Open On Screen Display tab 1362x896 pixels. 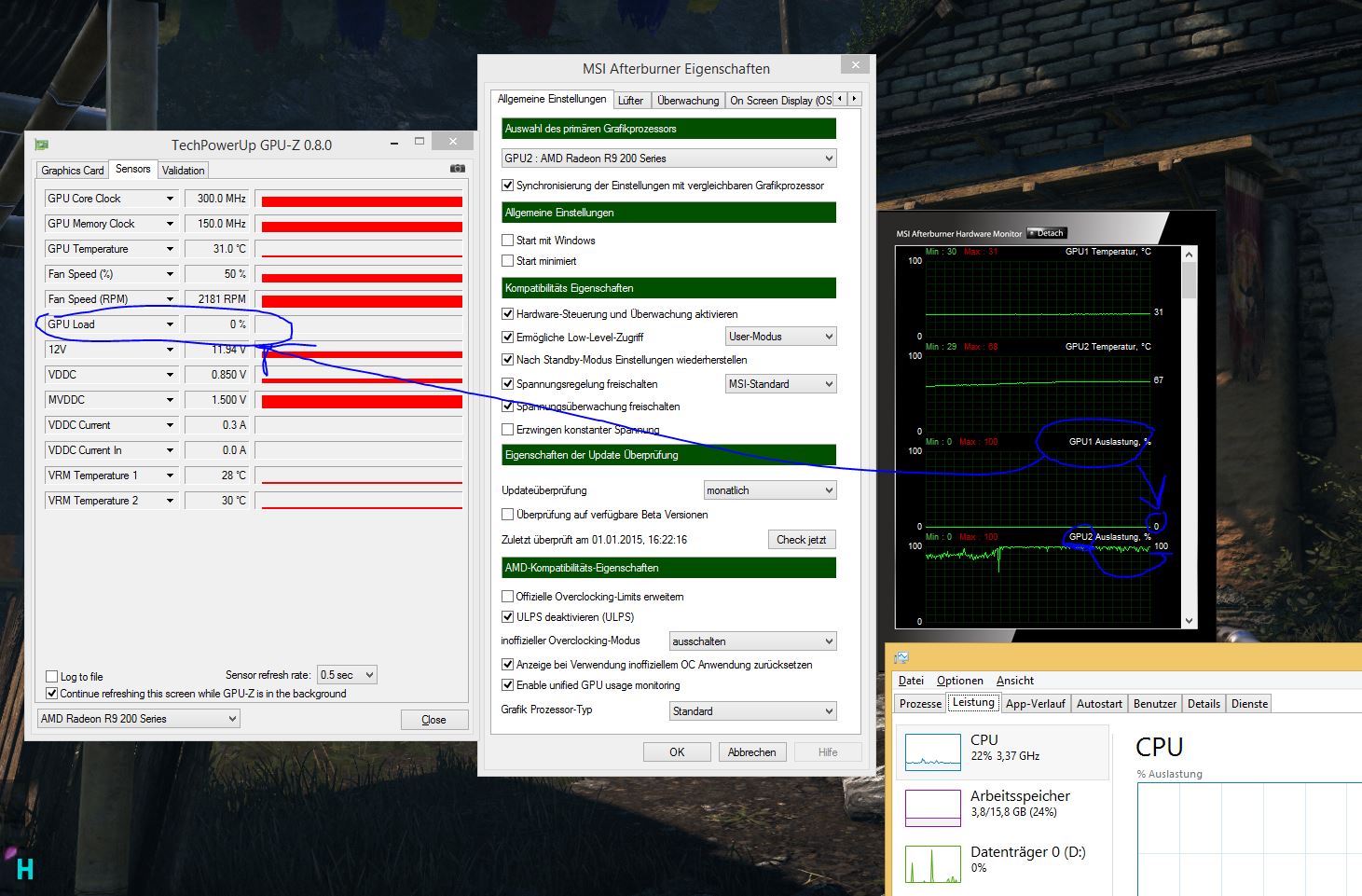(x=780, y=101)
